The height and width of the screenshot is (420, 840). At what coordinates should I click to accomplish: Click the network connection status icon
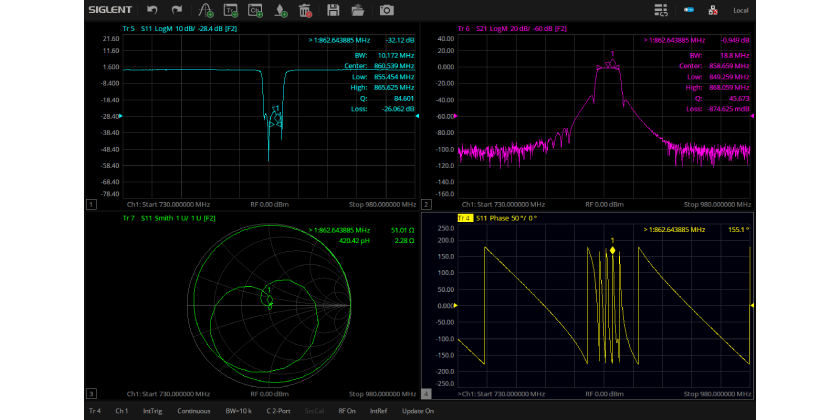pos(712,10)
